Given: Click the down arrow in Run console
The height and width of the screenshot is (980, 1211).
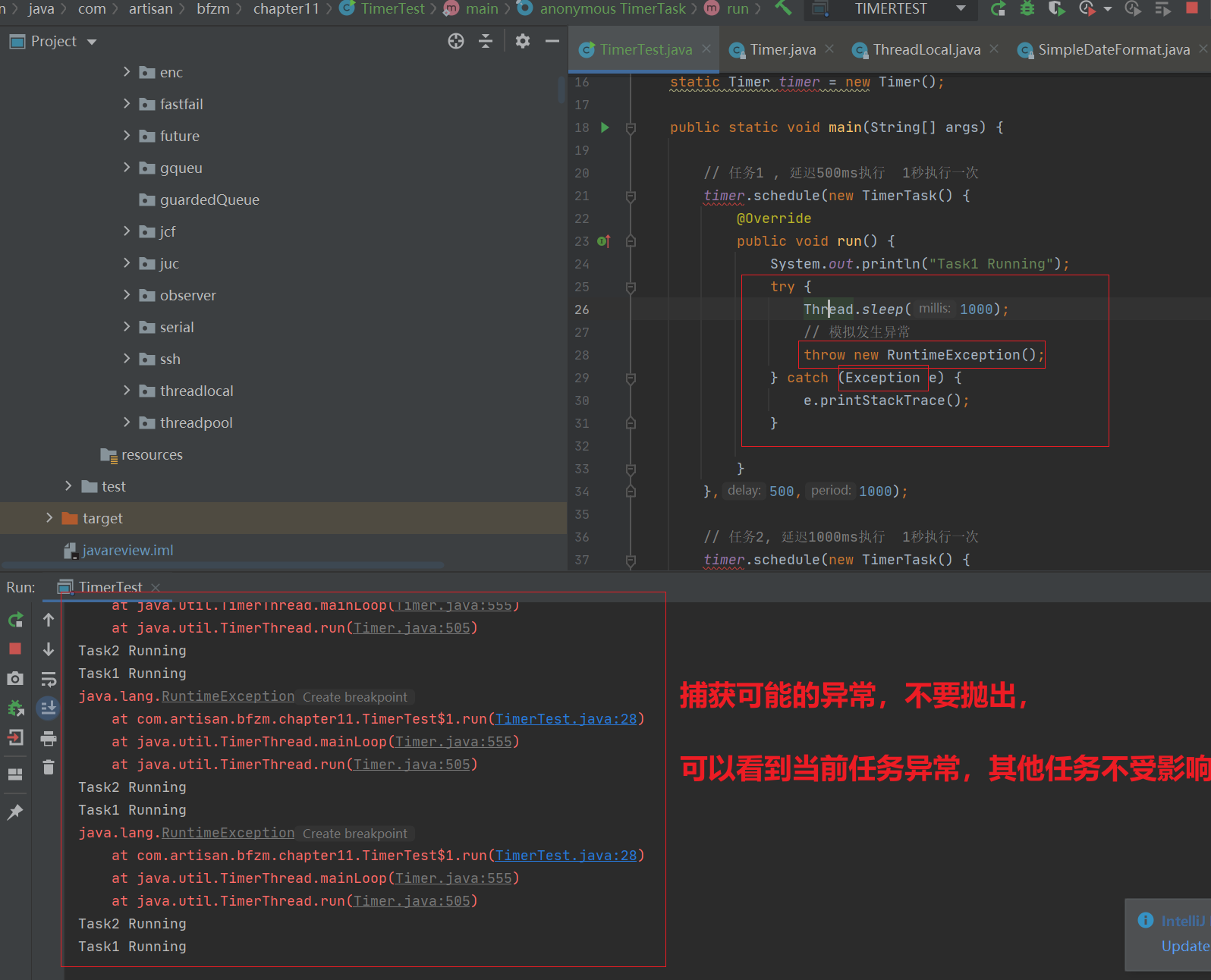Looking at the screenshot, I should [49, 649].
